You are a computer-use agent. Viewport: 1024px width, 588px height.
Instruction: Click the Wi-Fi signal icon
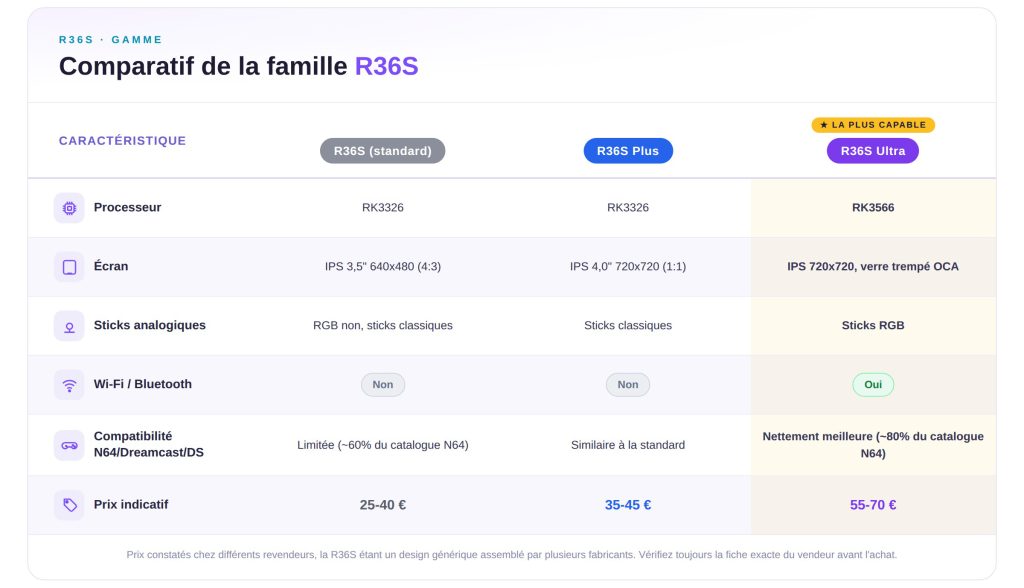(x=69, y=385)
